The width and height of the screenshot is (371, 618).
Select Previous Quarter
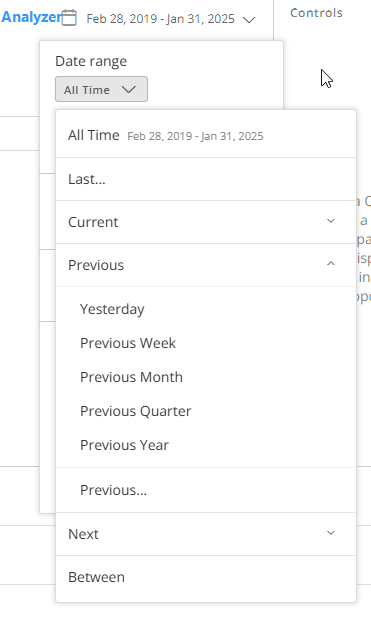click(136, 411)
